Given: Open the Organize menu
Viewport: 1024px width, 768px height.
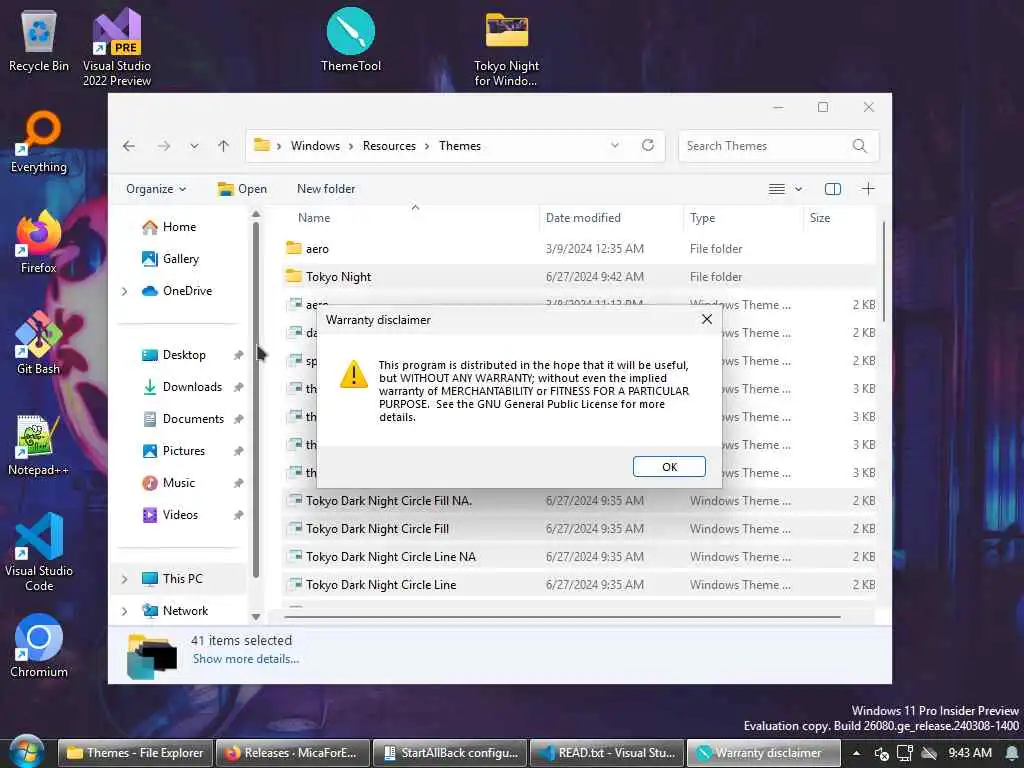Looking at the screenshot, I should click(x=156, y=189).
